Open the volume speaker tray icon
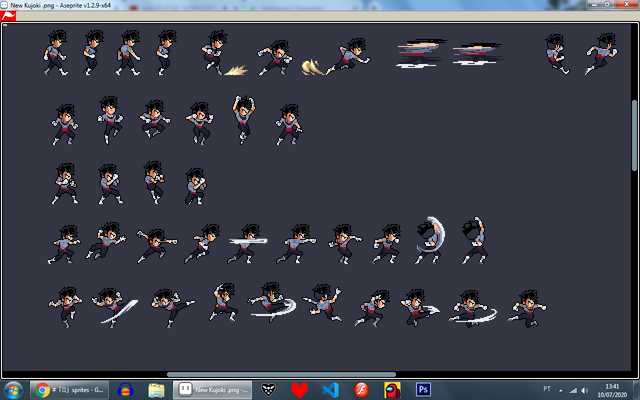Viewport: 640px width, 400px height. tap(584, 391)
